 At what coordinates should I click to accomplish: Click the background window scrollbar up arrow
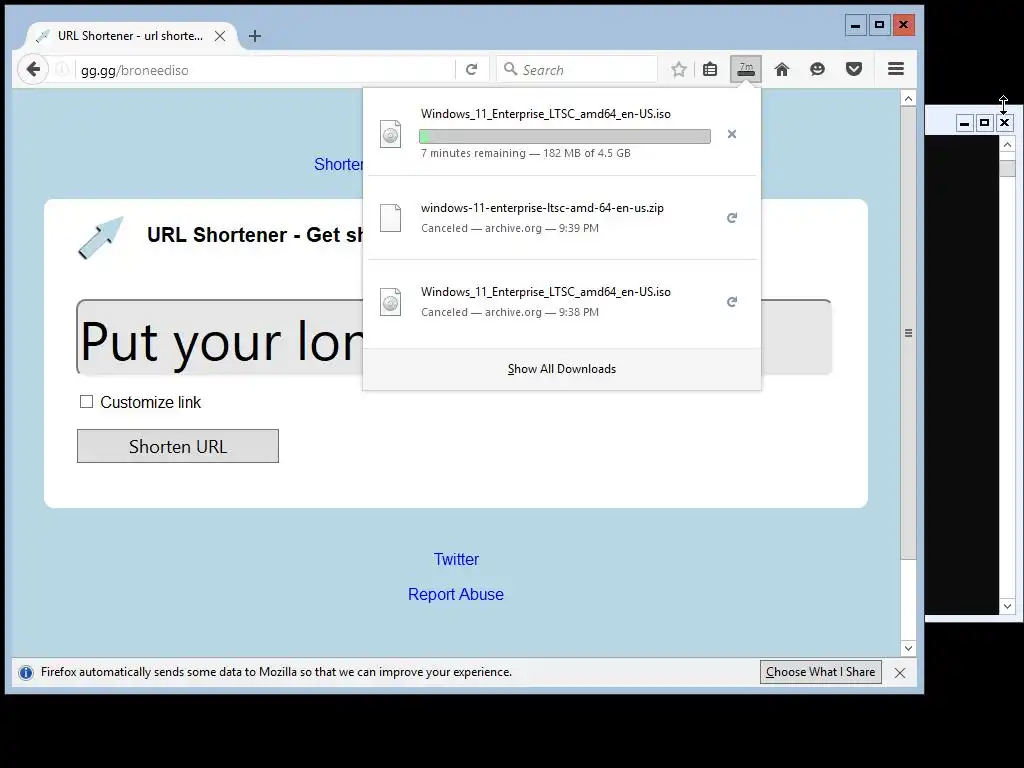[x=1008, y=144]
